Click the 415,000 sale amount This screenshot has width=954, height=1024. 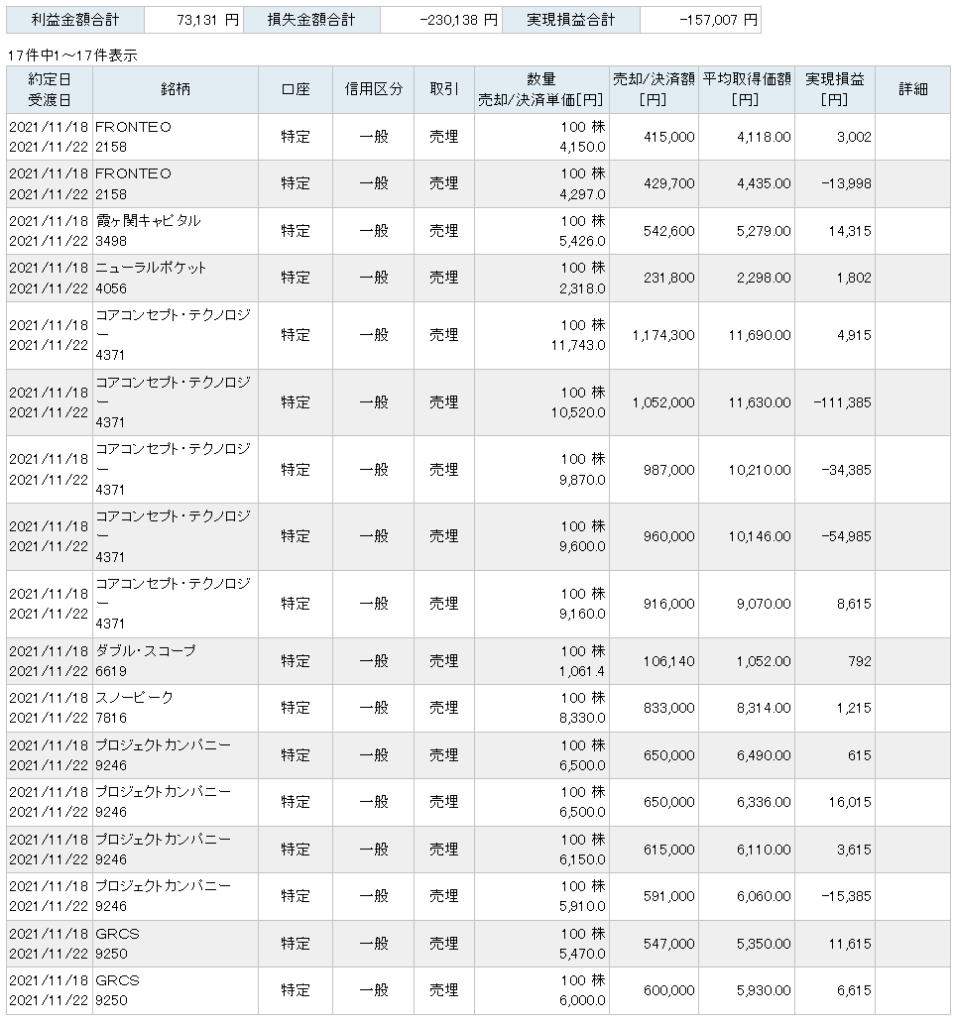669,137
